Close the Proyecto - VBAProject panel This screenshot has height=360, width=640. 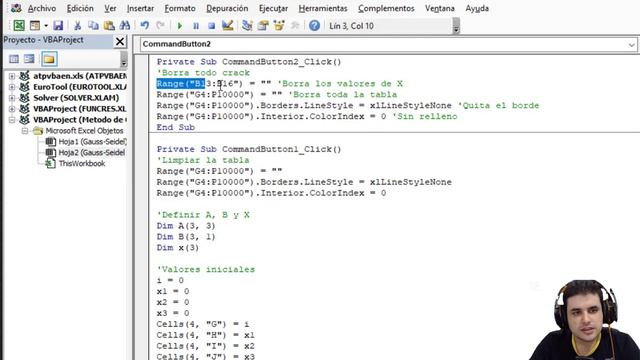tap(120, 41)
